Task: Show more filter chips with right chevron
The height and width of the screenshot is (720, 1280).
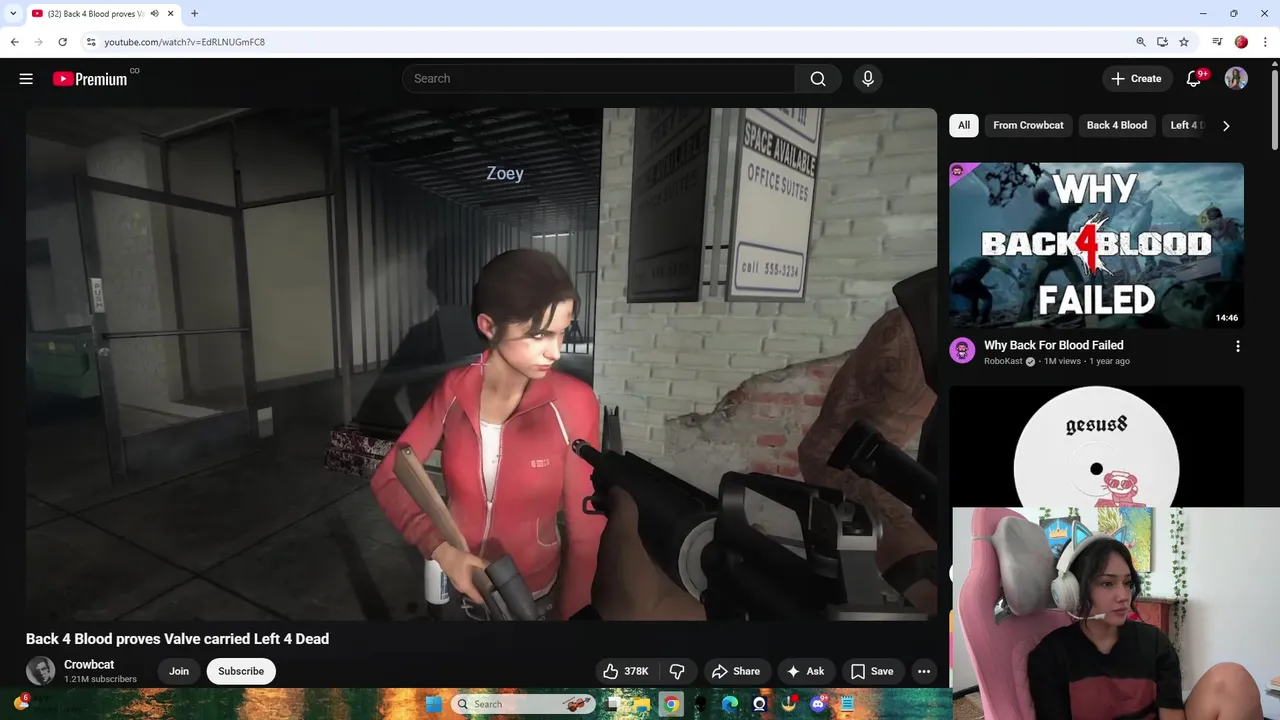Action: coord(1226,125)
